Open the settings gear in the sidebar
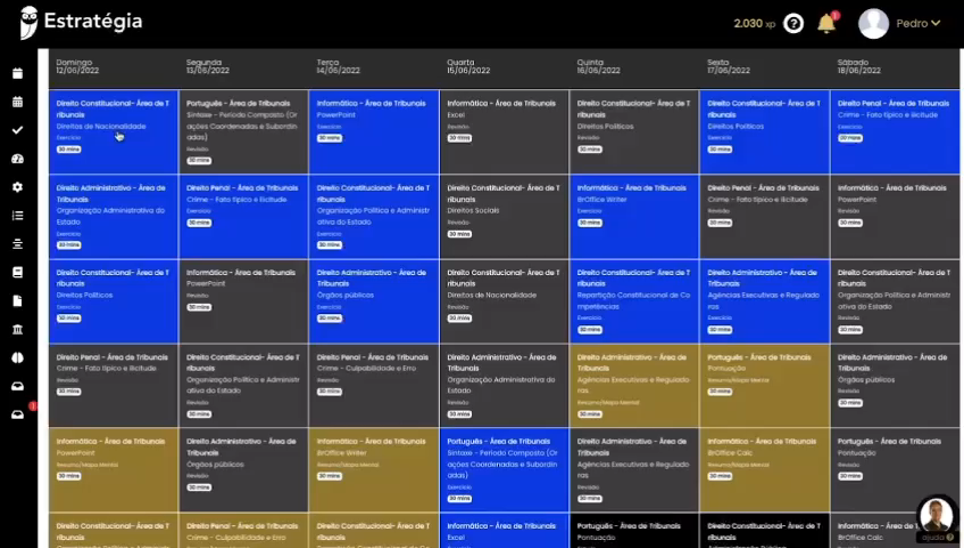Screen dimensions: 964x548 tap(17, 187)
